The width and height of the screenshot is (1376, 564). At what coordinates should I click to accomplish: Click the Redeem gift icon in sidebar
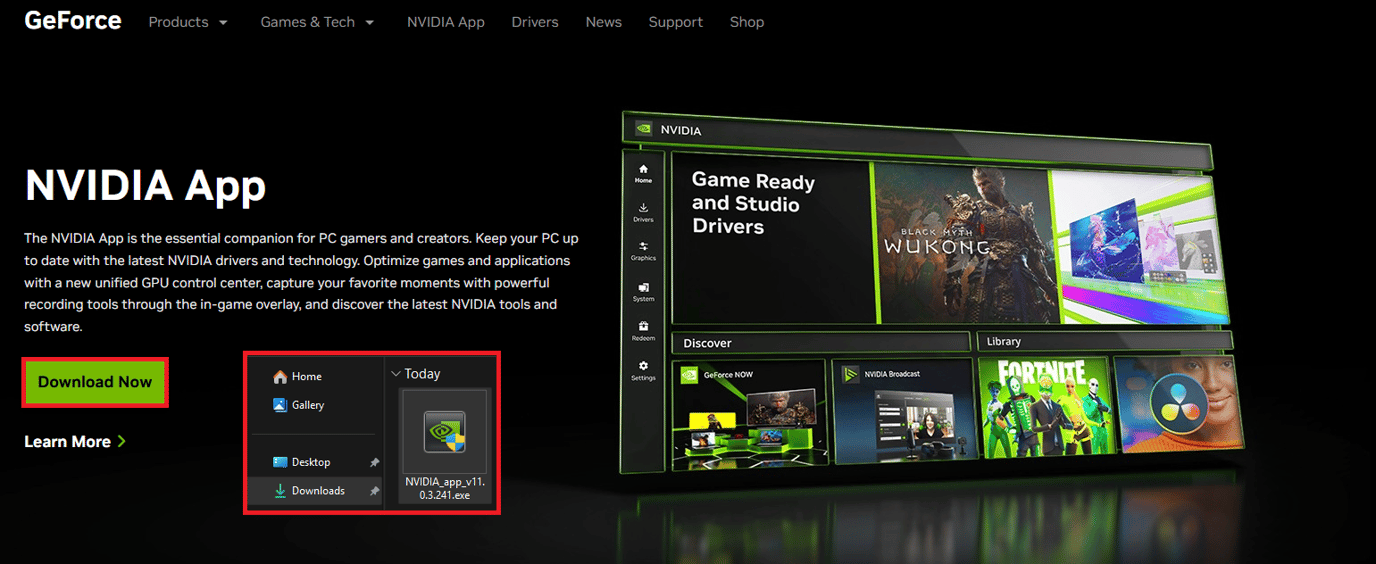[x=643, y=328]
